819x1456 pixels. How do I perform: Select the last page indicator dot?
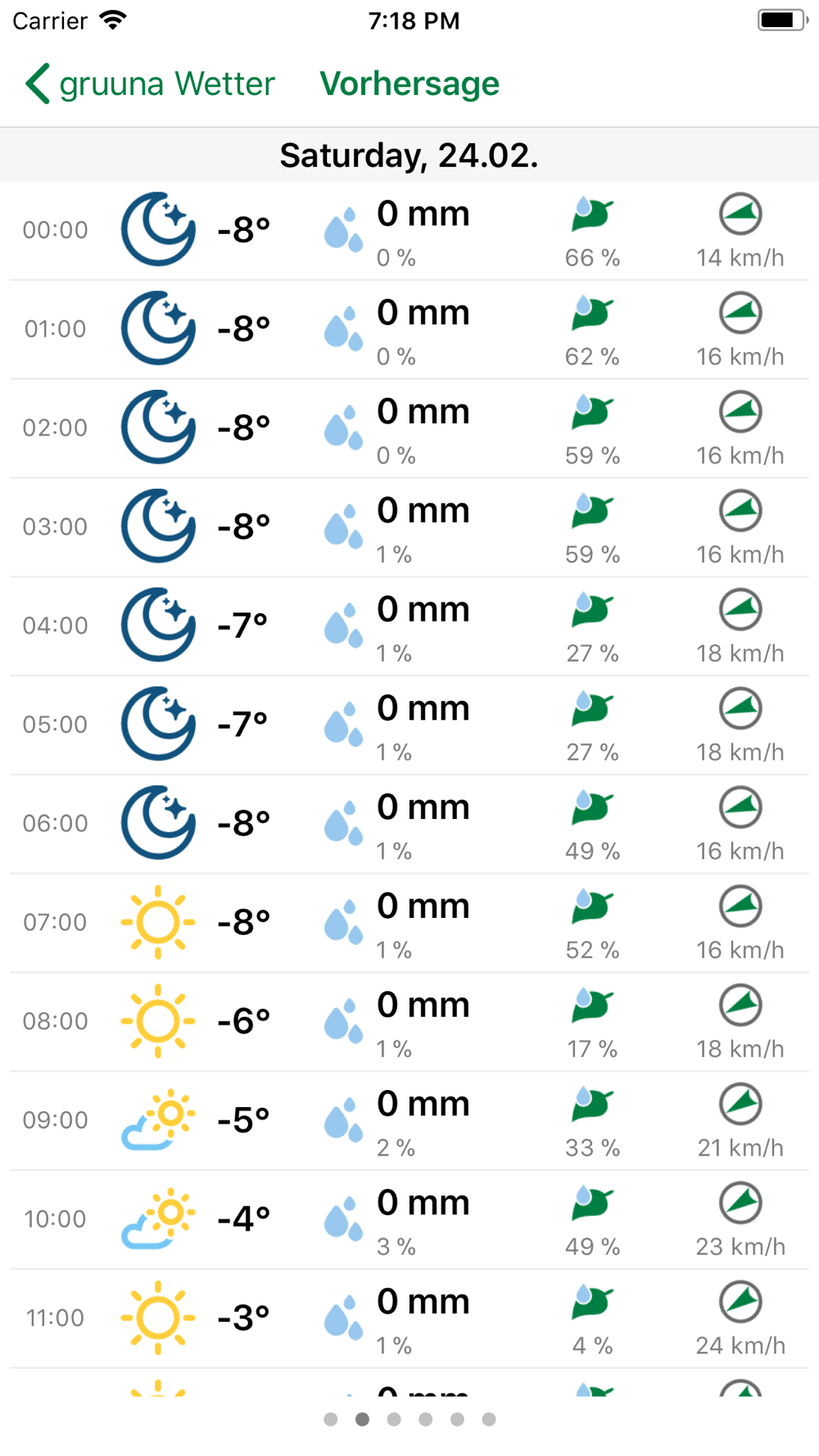coord(489,1419)
